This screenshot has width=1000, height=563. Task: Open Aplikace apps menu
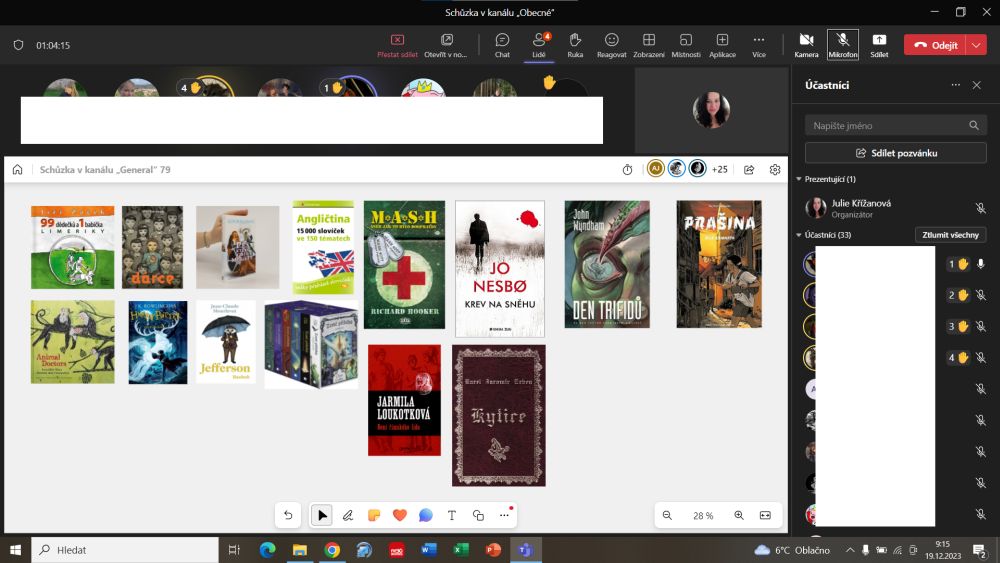click(x=722, y=45)
